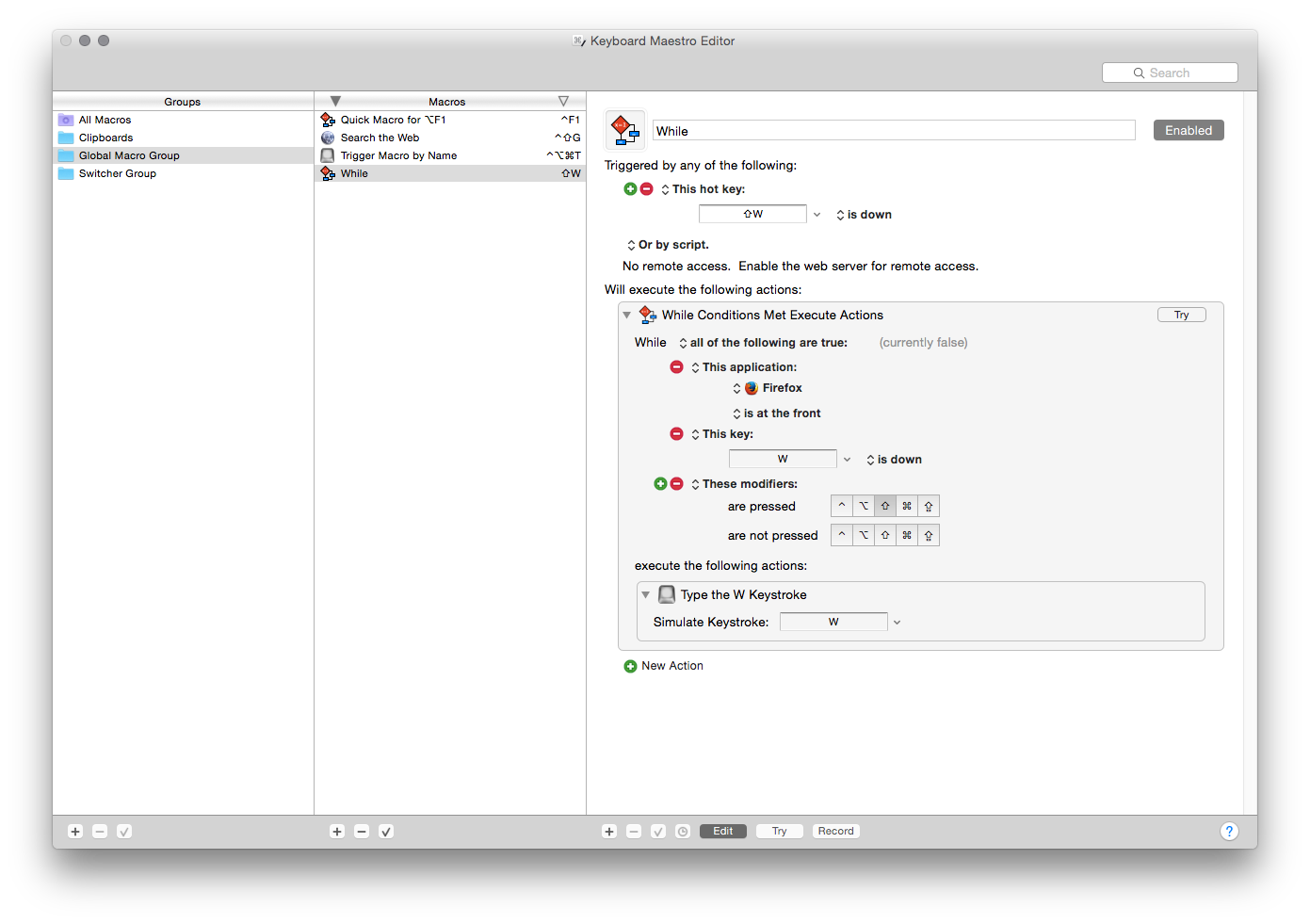1310x924 pixels.
Task: Toggle the macro Enabled button
Action: (x=1188, y=131)
